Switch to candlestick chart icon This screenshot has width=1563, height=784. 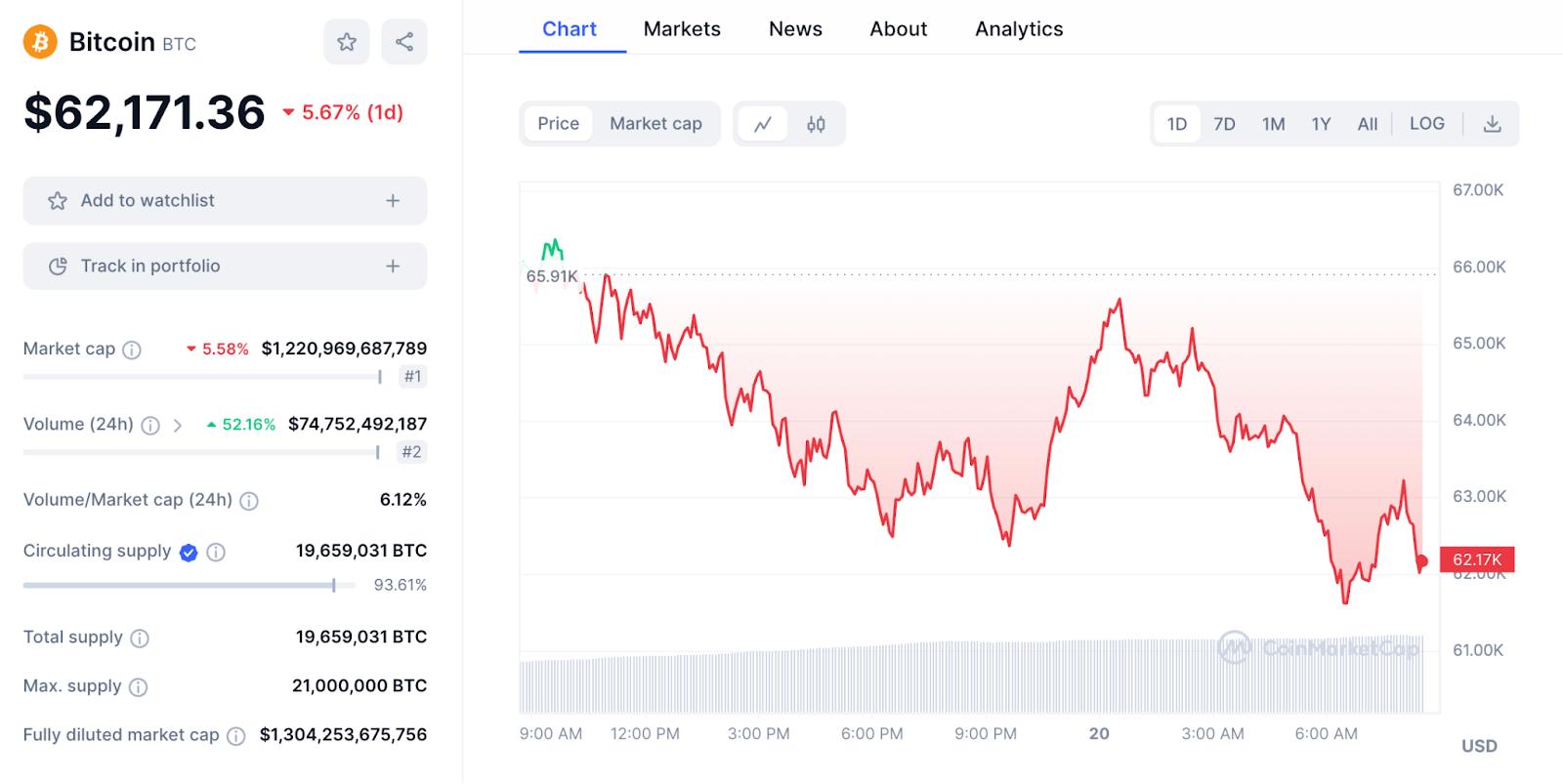(x=816, y=124)
